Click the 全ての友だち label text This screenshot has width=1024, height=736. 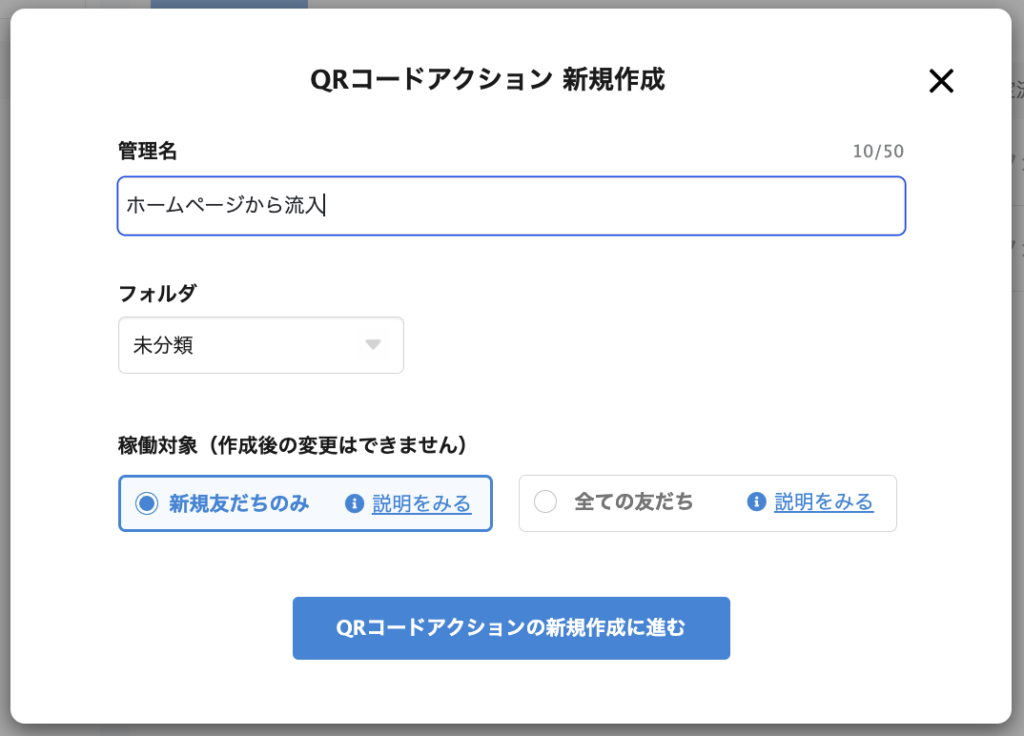tap(633, 502)
